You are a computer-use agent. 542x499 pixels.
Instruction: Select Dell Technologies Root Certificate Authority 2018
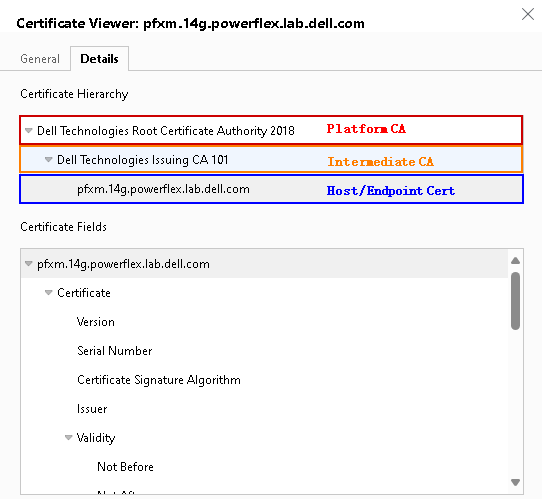point(166,131)
